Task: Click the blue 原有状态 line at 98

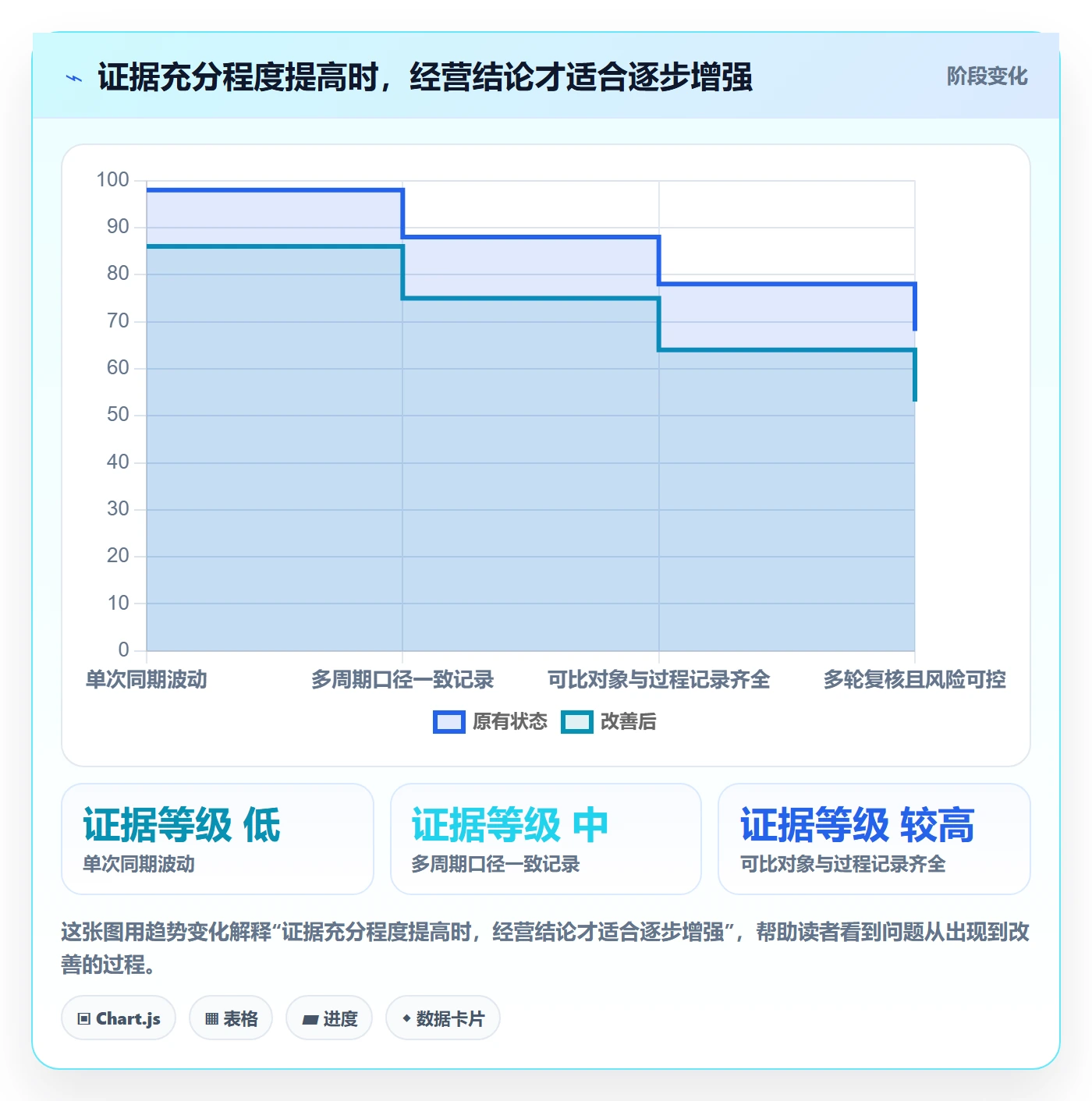Action: pyautogui.click(x=275, y=189)
